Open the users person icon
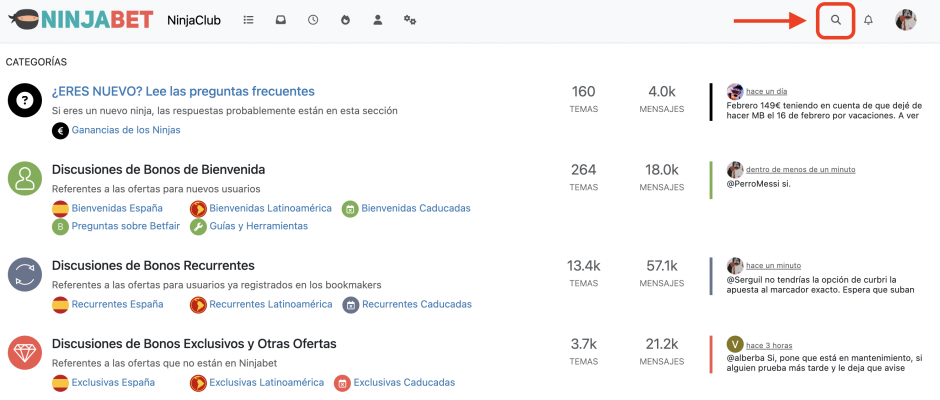940x400 pixels. [x=378, y=20]
